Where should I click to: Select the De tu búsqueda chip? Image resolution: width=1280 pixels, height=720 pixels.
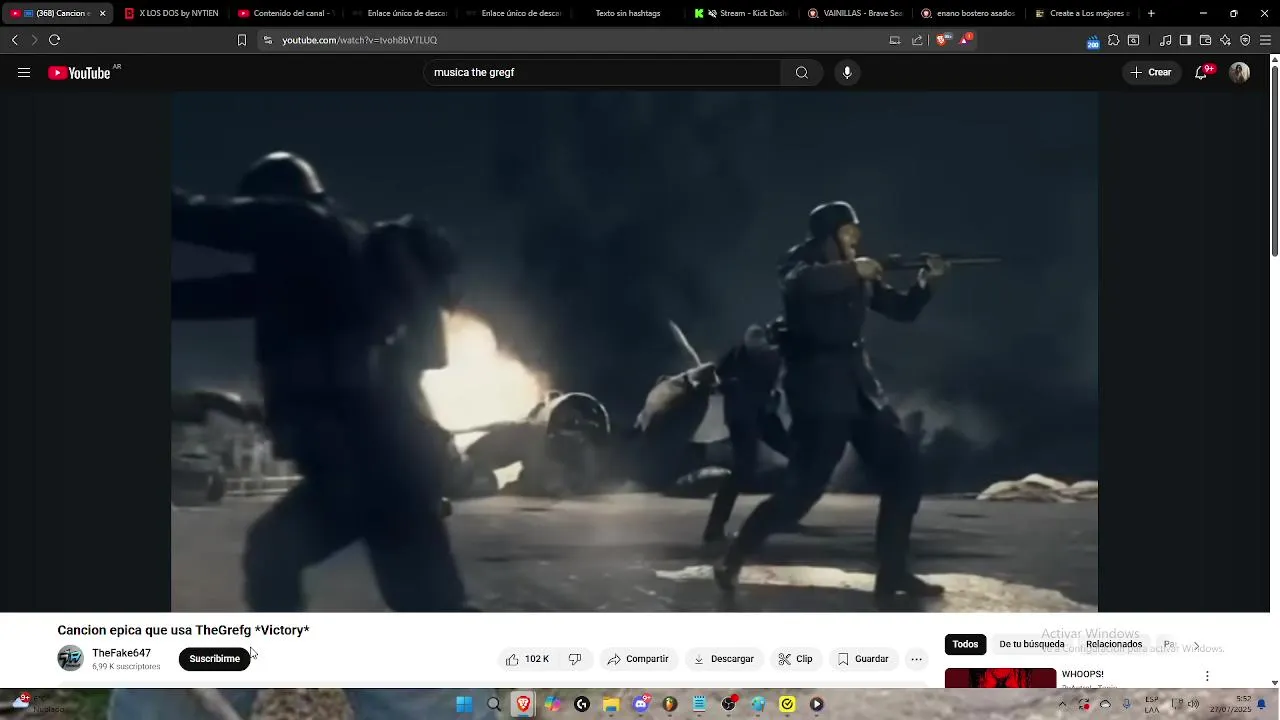[1031, 645]
